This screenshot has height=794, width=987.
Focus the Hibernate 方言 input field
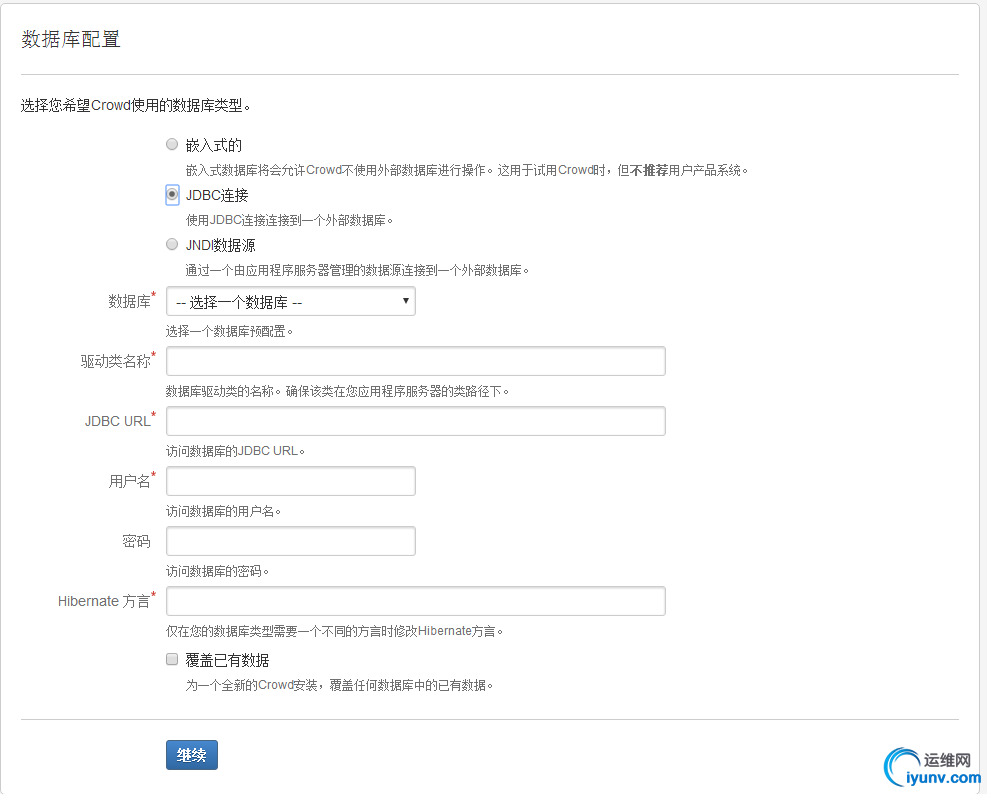pos(415,601)
